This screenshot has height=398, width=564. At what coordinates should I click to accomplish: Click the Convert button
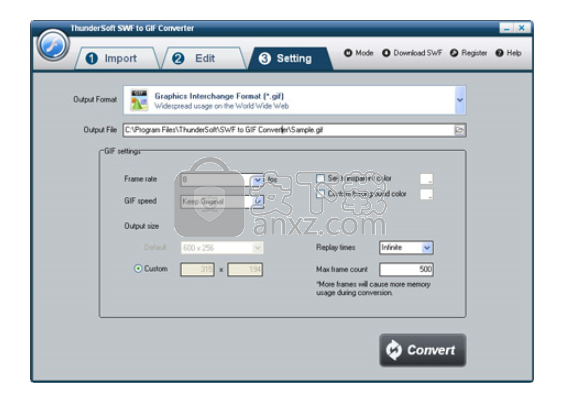coord(423,350)
